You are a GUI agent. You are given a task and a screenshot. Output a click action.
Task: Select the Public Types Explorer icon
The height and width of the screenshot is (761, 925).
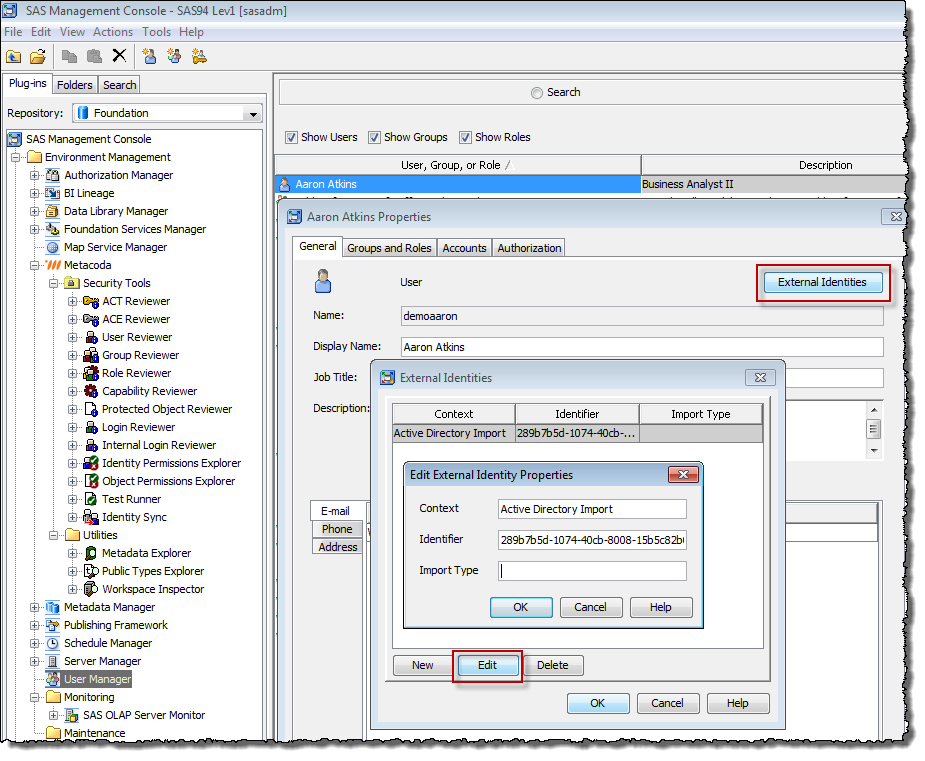91,571
